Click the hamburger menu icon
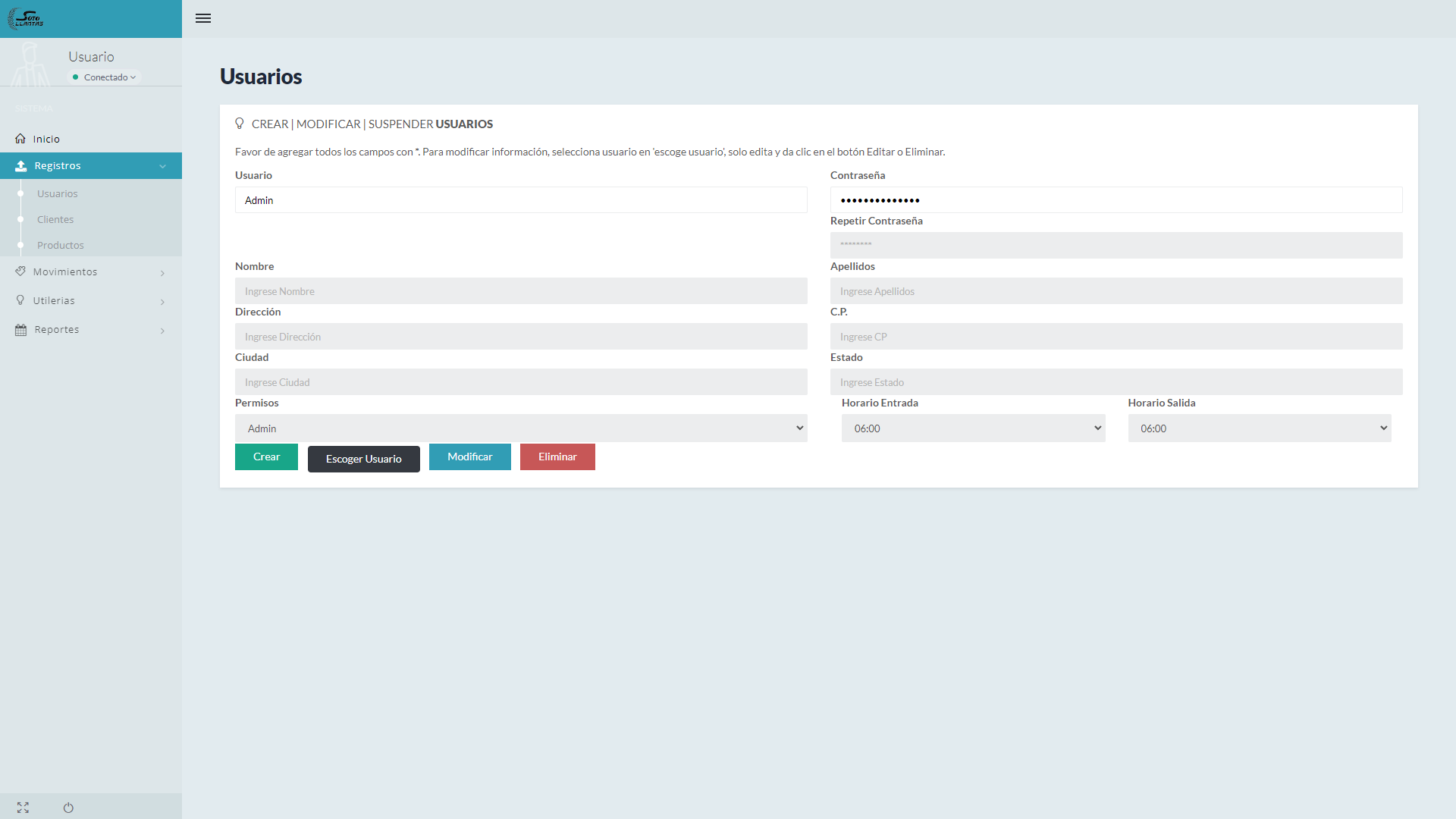The image size is (1456, 819). click(203, 18)
